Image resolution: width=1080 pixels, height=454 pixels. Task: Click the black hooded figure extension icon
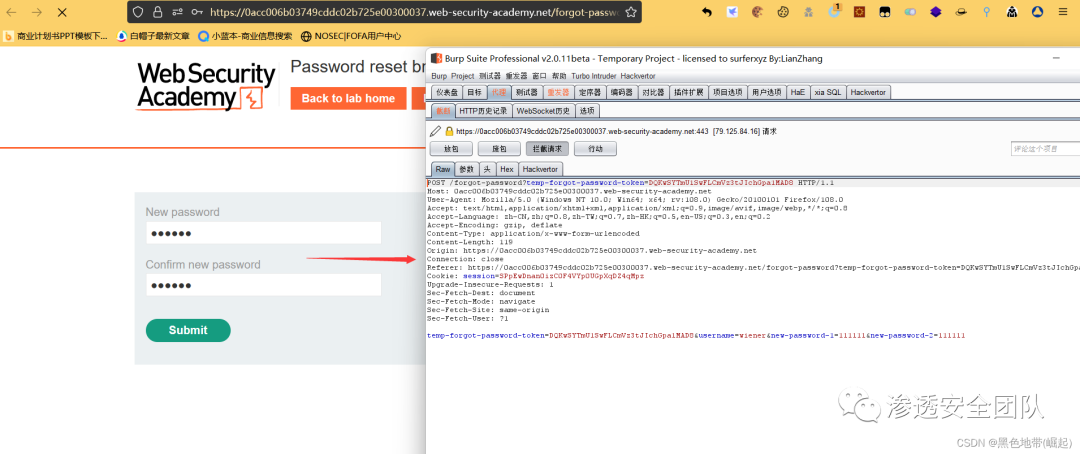tap(1011, 12)
